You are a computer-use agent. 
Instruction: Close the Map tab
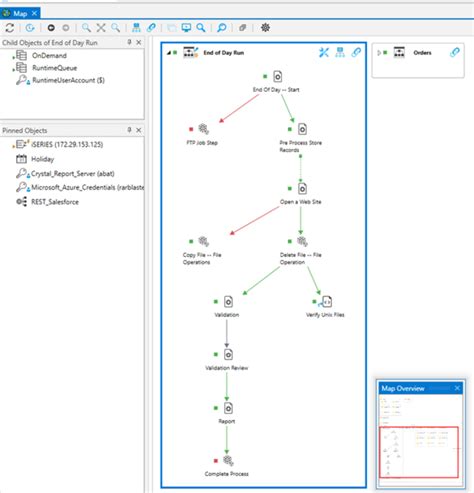point(34,13)
